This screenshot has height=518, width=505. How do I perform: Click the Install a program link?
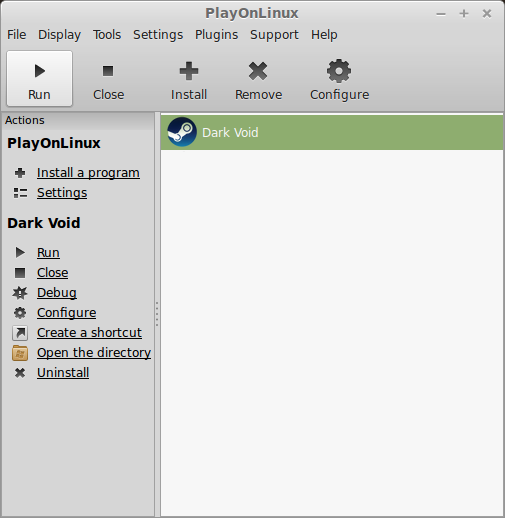click(88, 173)
